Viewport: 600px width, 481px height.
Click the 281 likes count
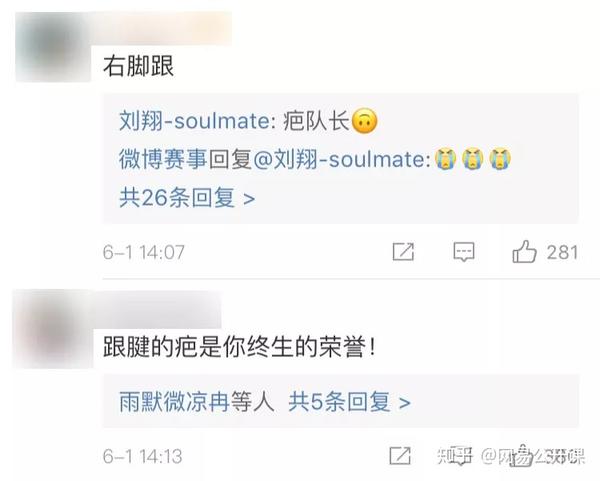click(x=562, y=253)
